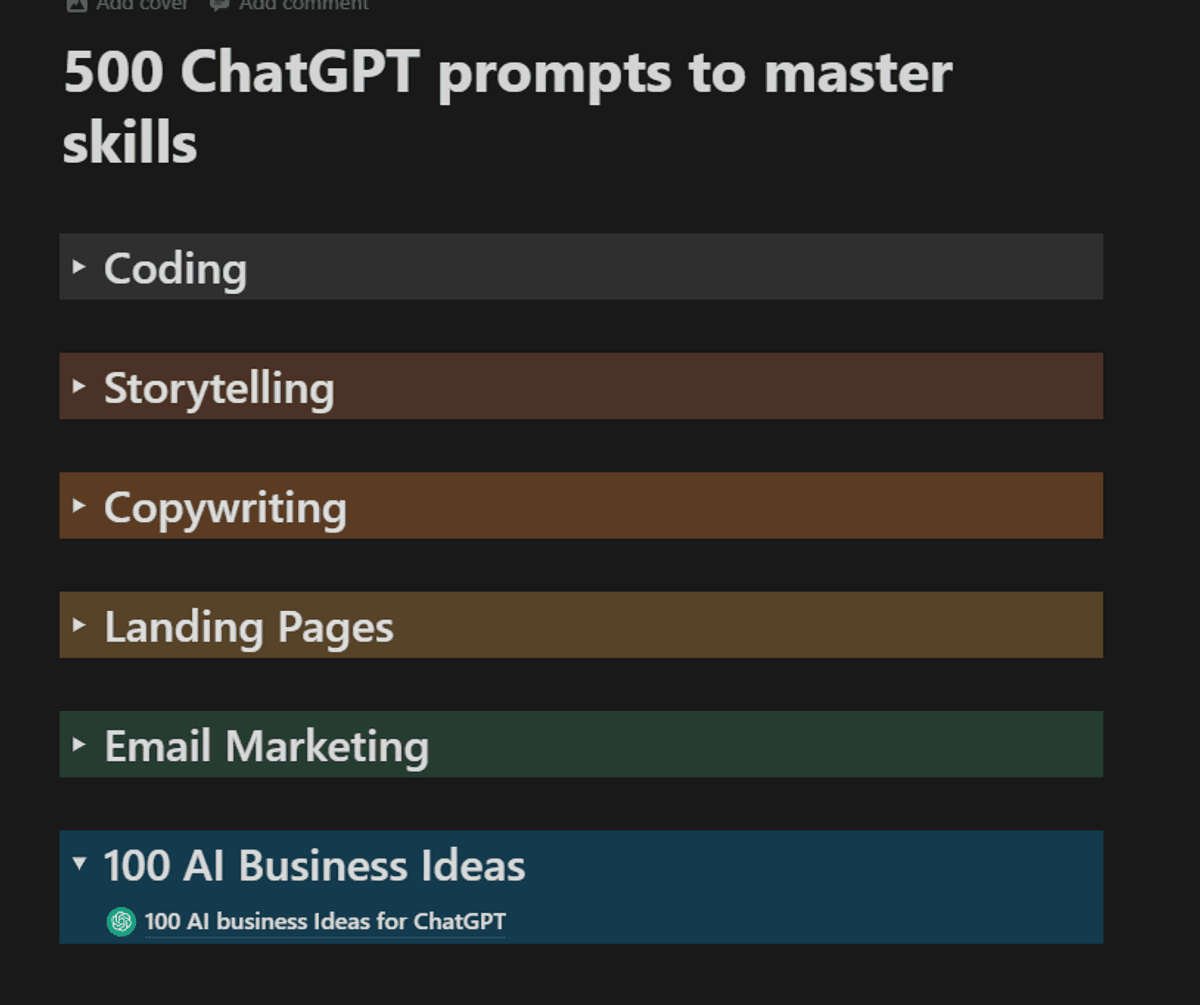Click the Add comment text button
This screenshot has width=1200, height=1005.
tap(303, 4)
